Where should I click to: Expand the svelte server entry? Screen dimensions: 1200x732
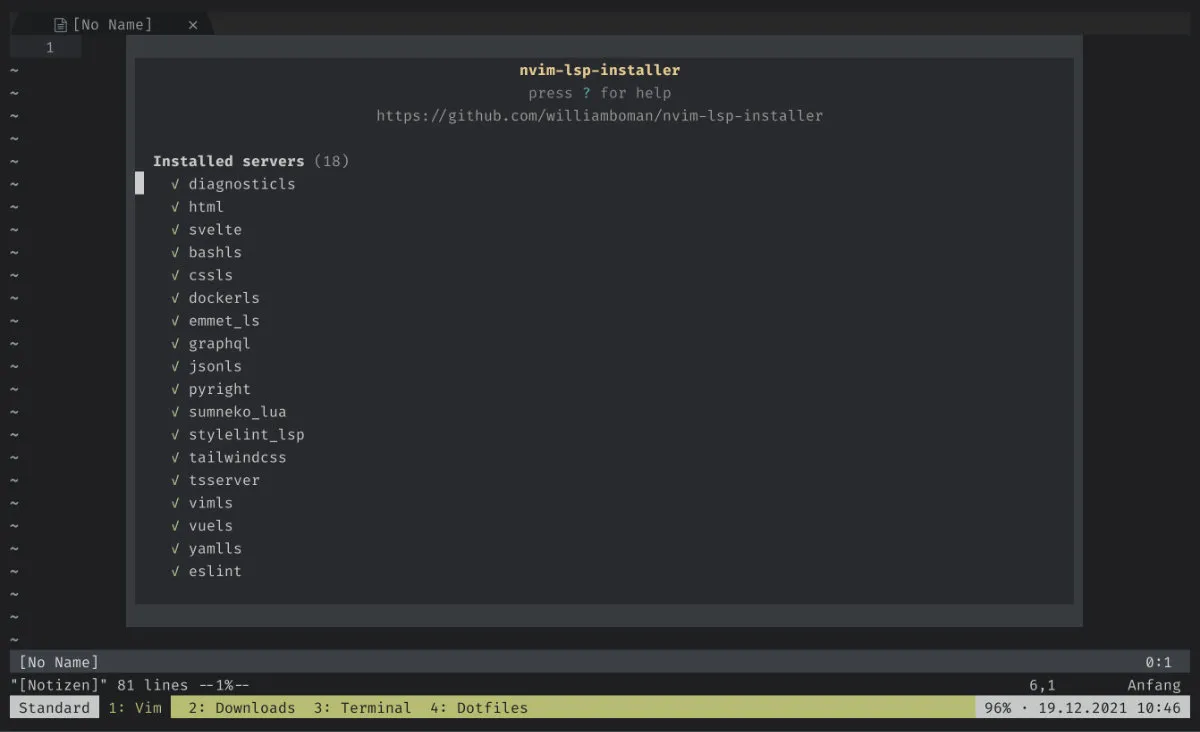click(x=215, y=230)
